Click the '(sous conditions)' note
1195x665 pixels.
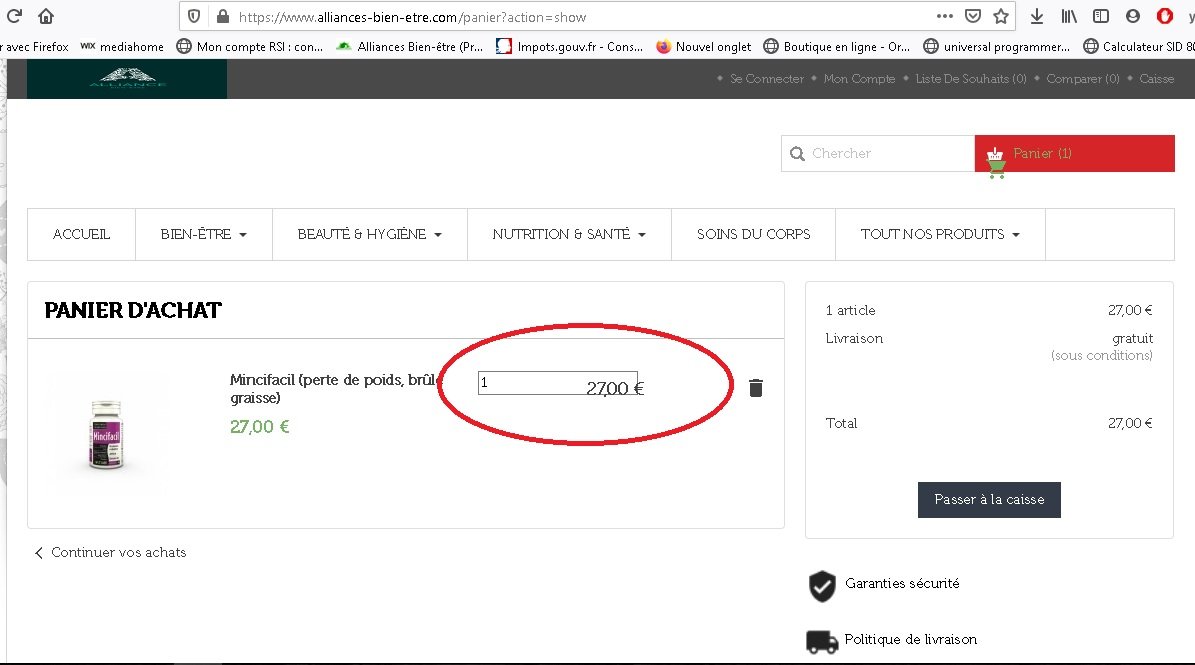[1101, 356]
